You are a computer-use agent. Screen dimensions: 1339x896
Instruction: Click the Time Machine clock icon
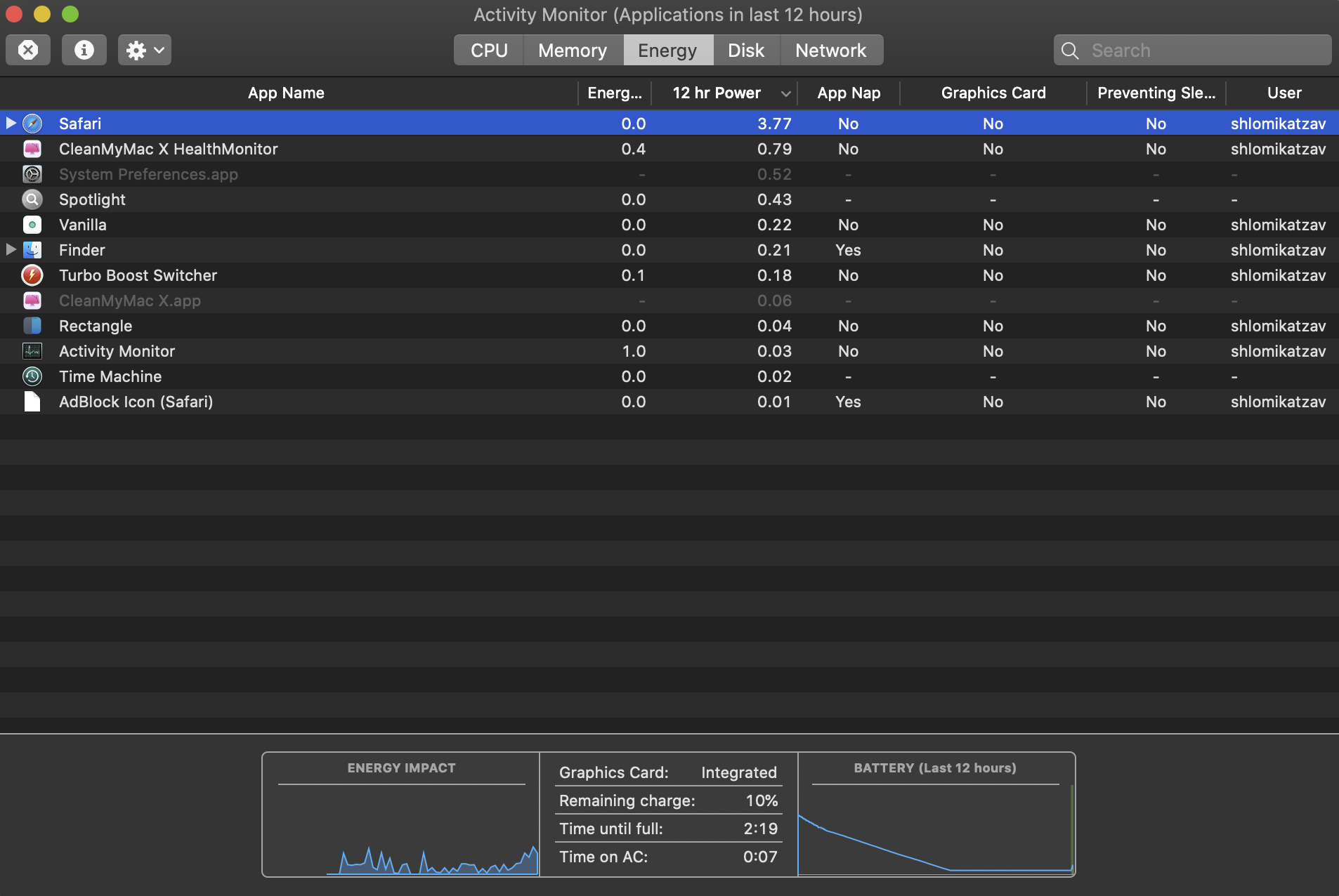(32, 376)
